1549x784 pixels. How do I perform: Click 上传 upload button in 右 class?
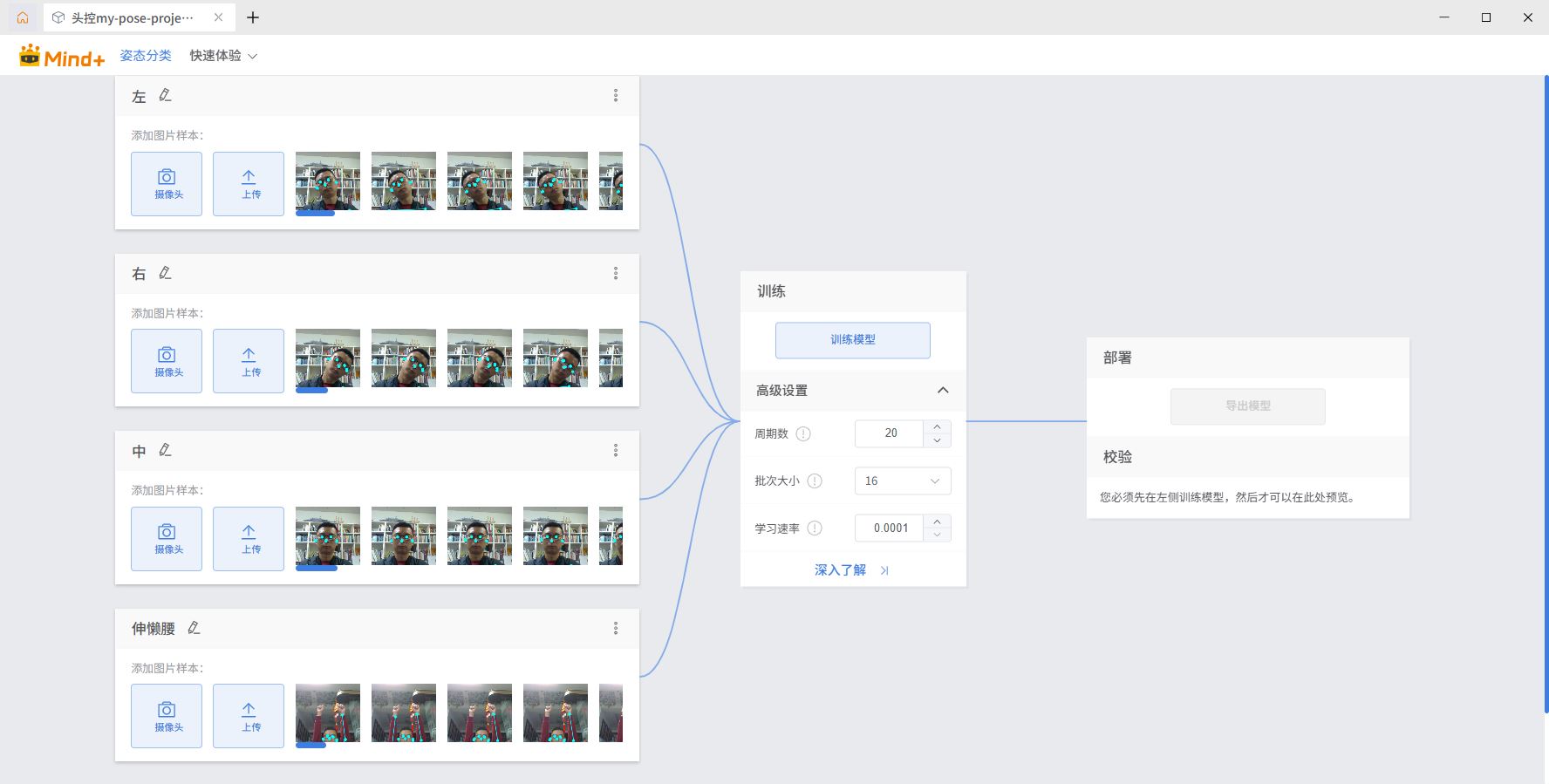click(x=249, y=361)
